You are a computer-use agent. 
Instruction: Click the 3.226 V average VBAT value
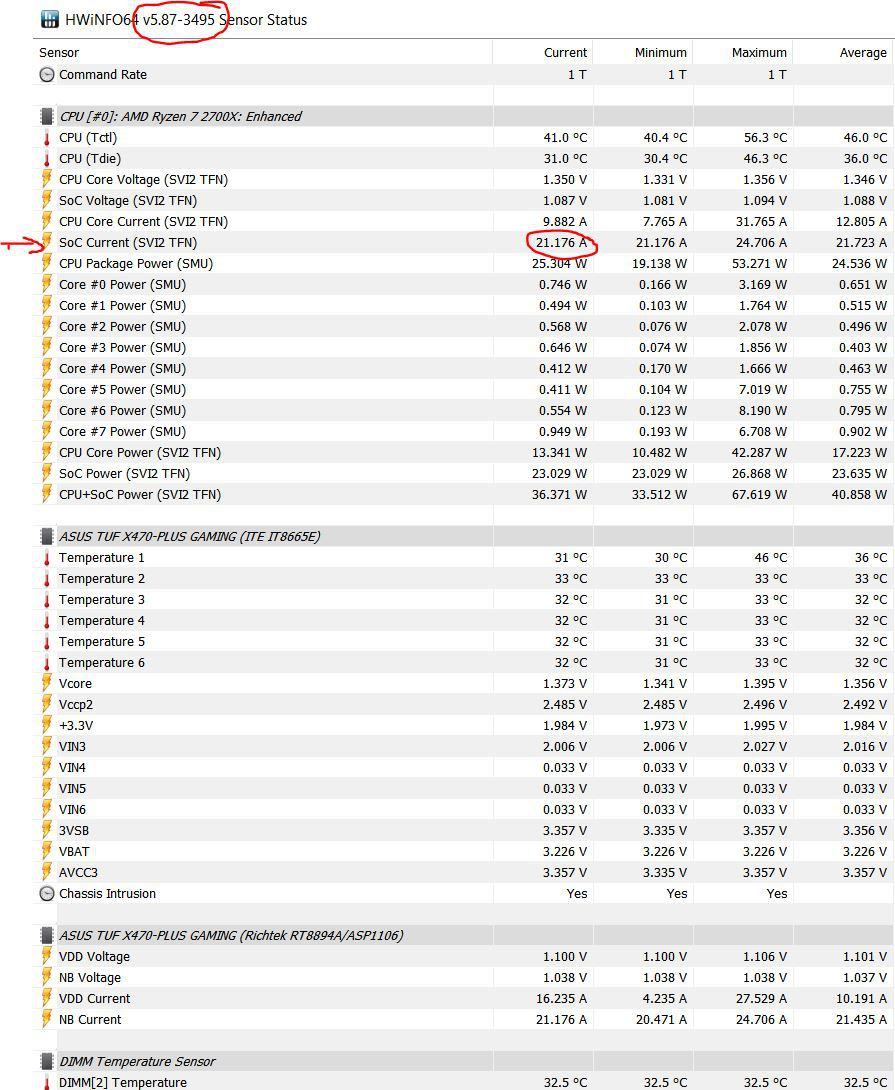(x=865, y=852)
